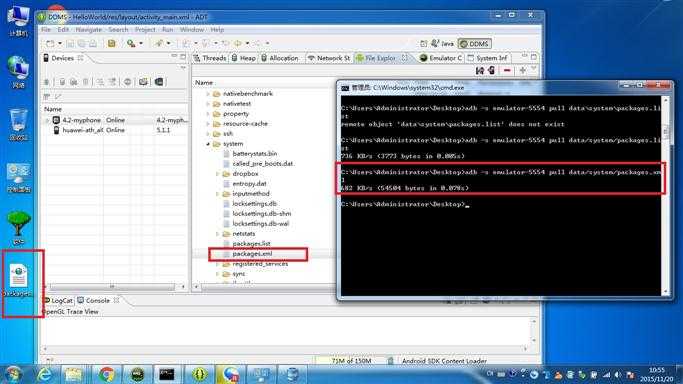Select the DDMS perspective button
The width and height of the screenshot is (683, 384).
pos(474,44)
